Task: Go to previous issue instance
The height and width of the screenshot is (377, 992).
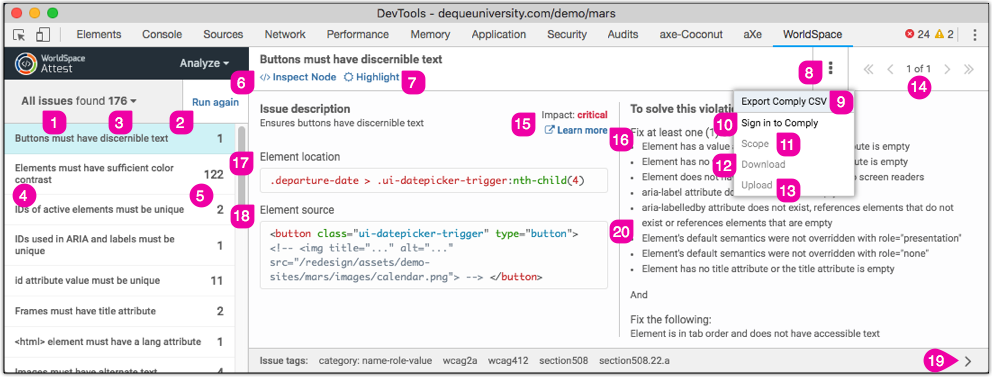Action: [x=891, y=69]
